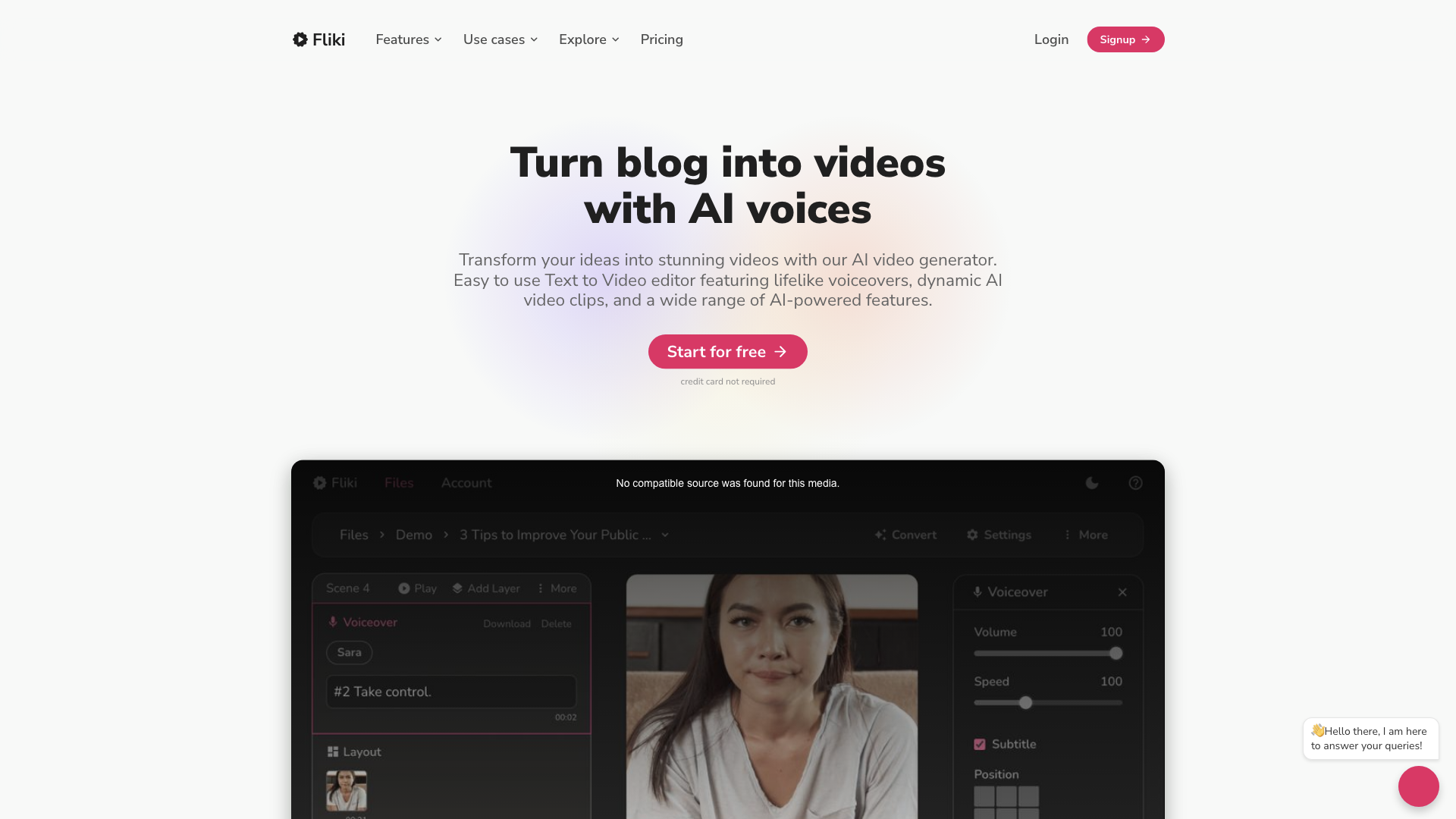Image resolution: width=1456 pixels, height=819 pixels.
Task: Click the Voiceover microphone icon
Action: pos(333,621)
